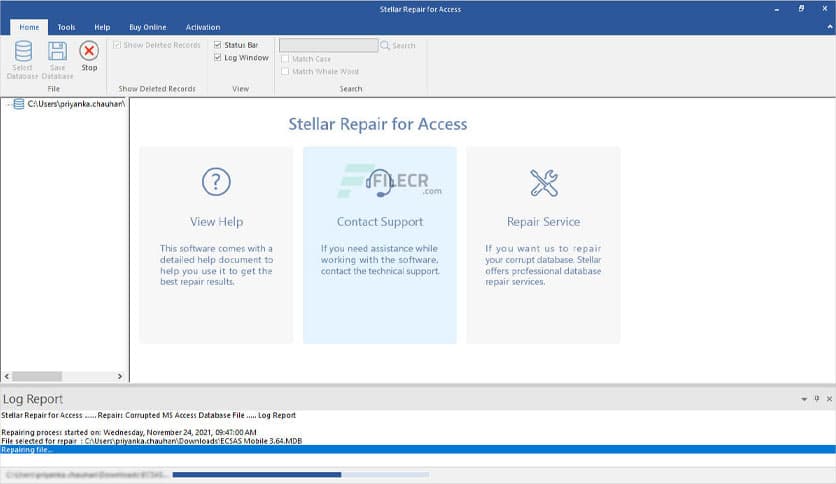This screenshot has width=836, height=484.
Task: Click inside the search text field
Action: coord(328,45)
